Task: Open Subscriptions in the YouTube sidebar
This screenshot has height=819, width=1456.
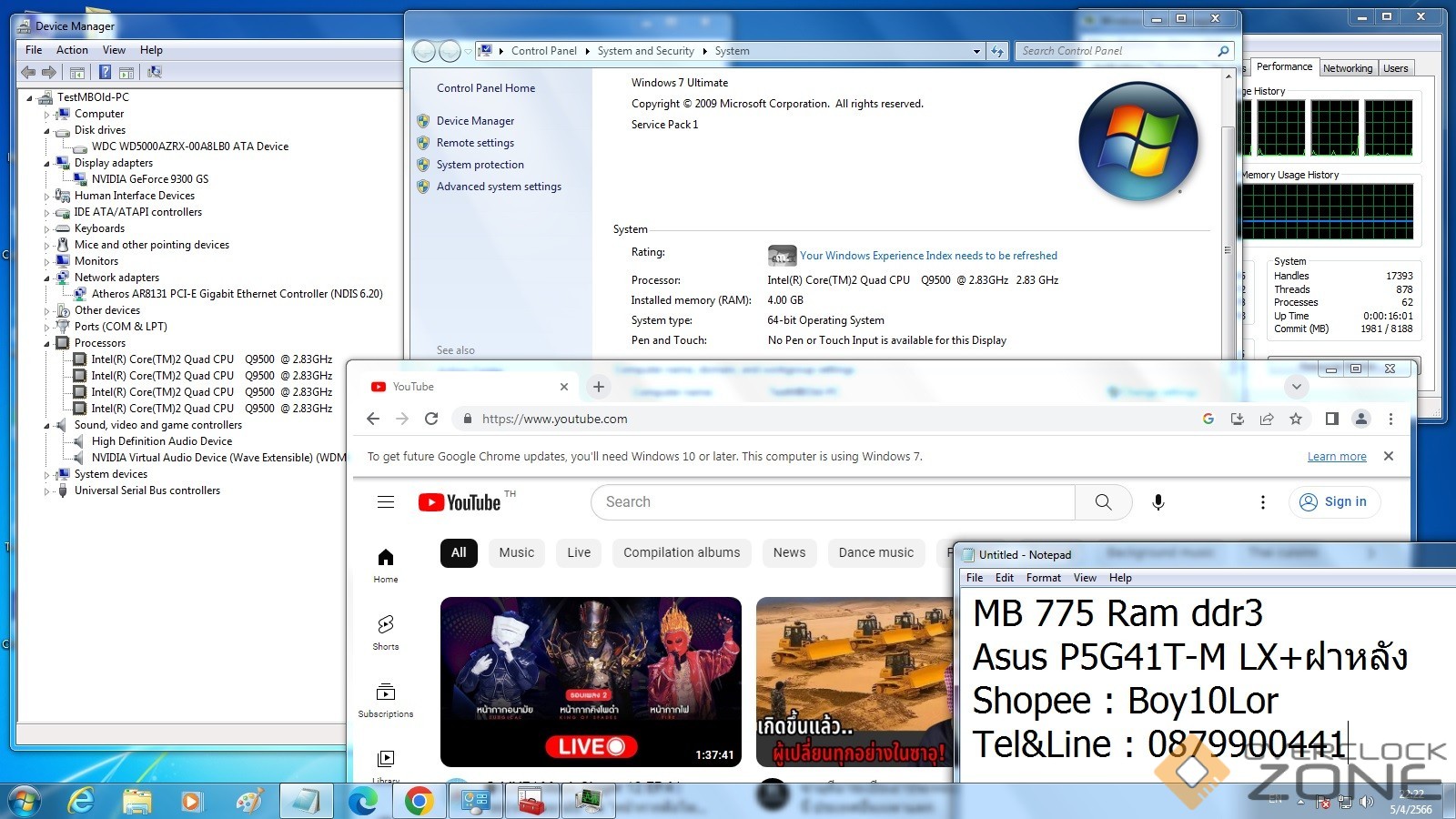Action: 386,699
